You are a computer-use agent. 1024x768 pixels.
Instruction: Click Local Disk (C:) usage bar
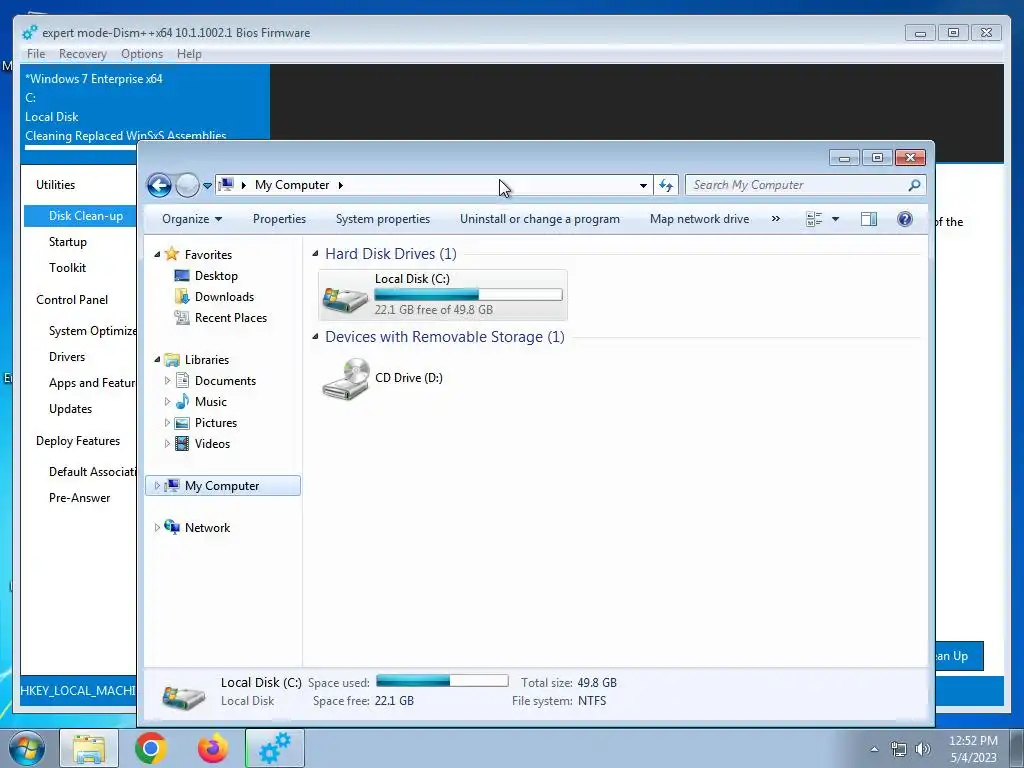point(468,295)
